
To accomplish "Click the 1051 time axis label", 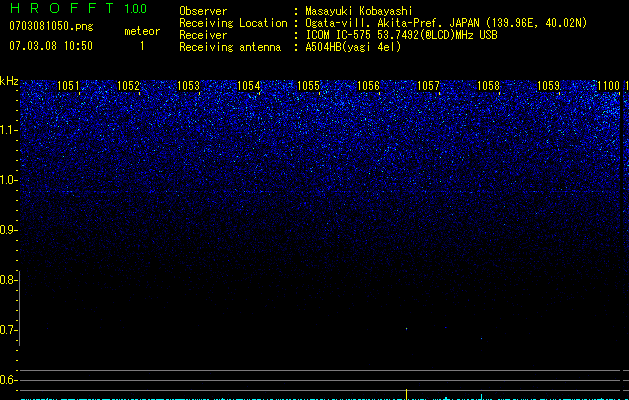I will 68,86.
